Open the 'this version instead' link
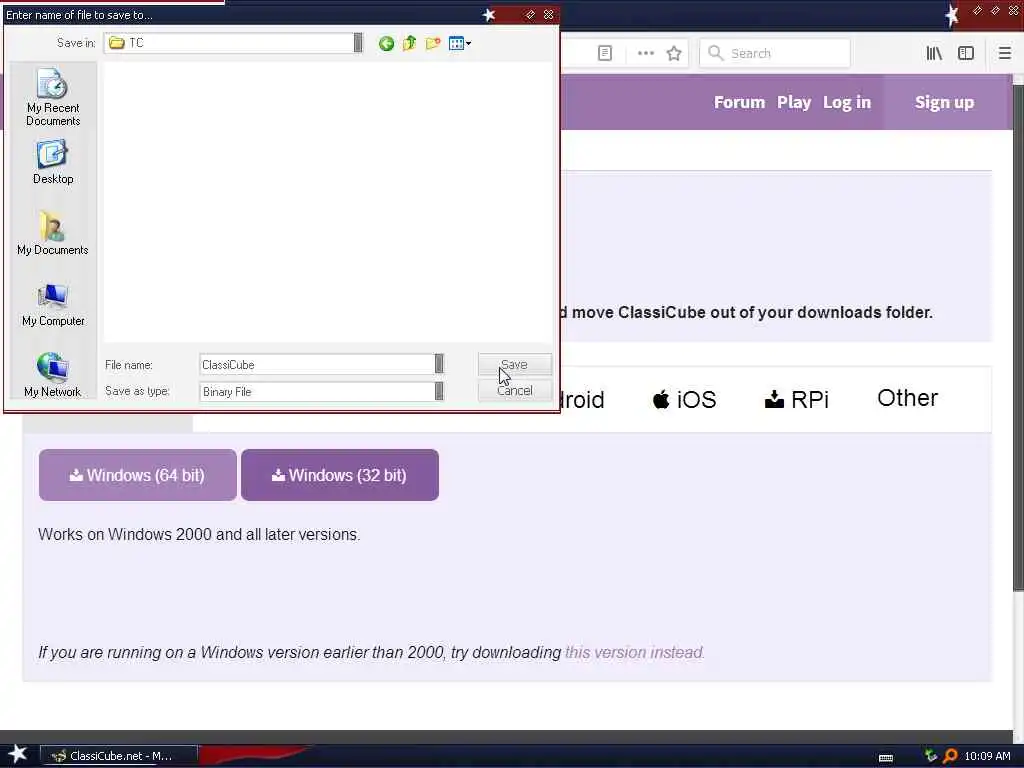 (634, 652)
